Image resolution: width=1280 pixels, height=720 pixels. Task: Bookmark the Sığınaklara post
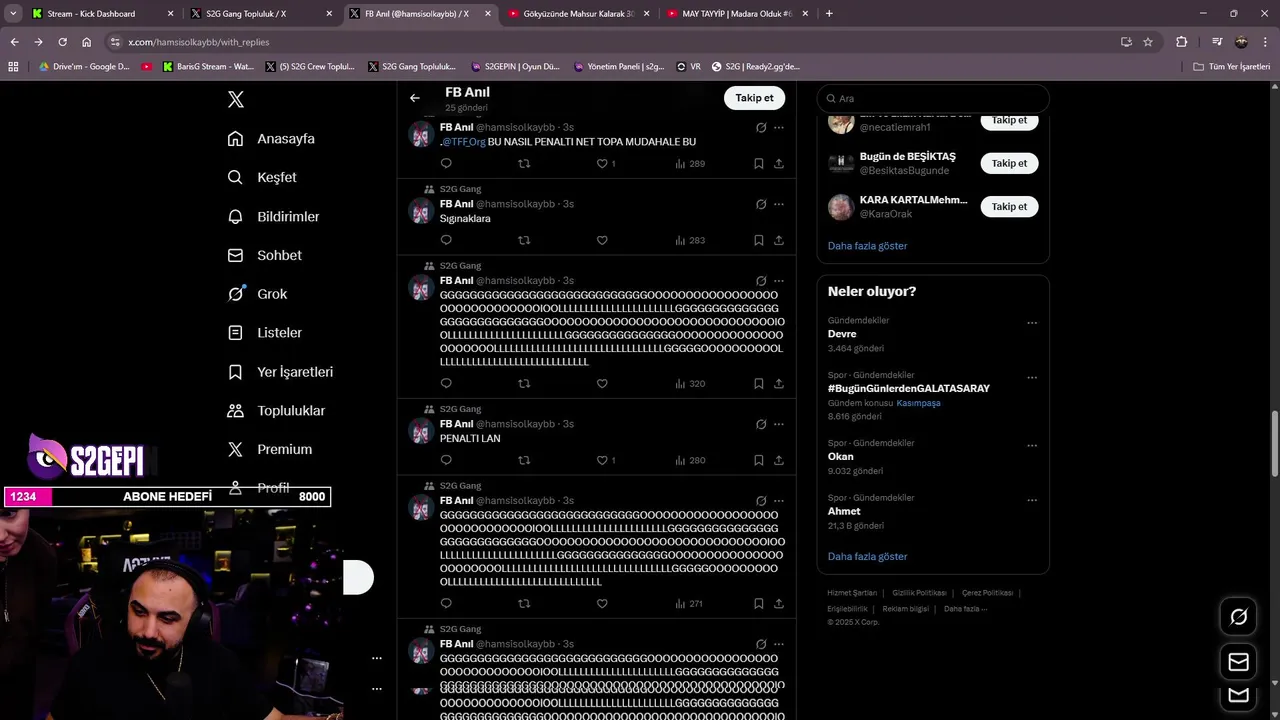click(x=759, y=240)
